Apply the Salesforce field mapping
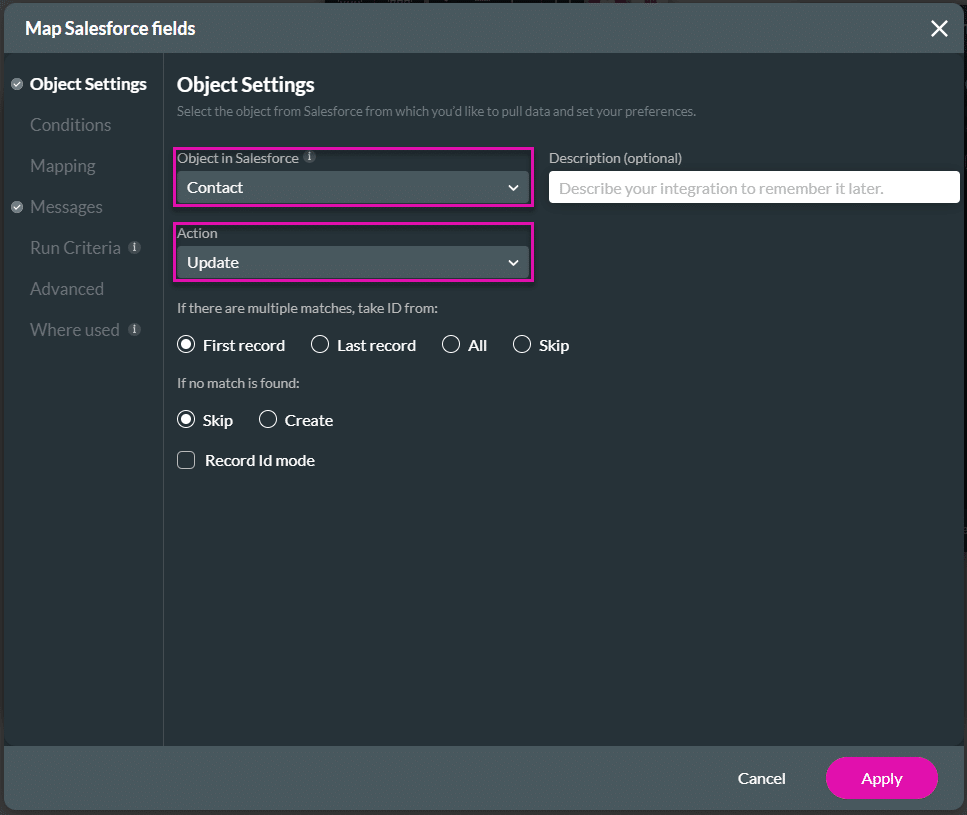Screen dimensions: 967x815 [881, 778]
